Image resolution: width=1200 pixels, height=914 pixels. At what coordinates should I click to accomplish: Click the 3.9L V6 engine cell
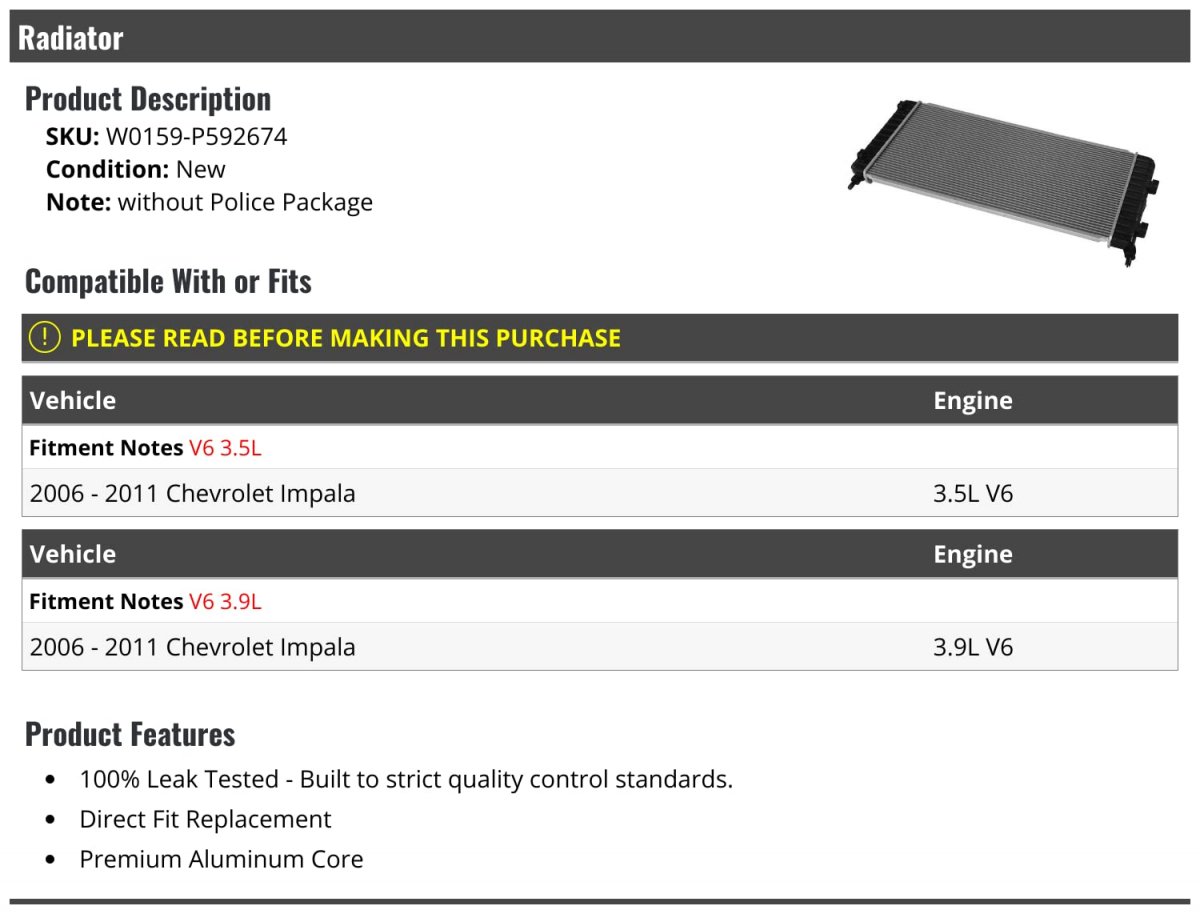(x=973, y=647)
